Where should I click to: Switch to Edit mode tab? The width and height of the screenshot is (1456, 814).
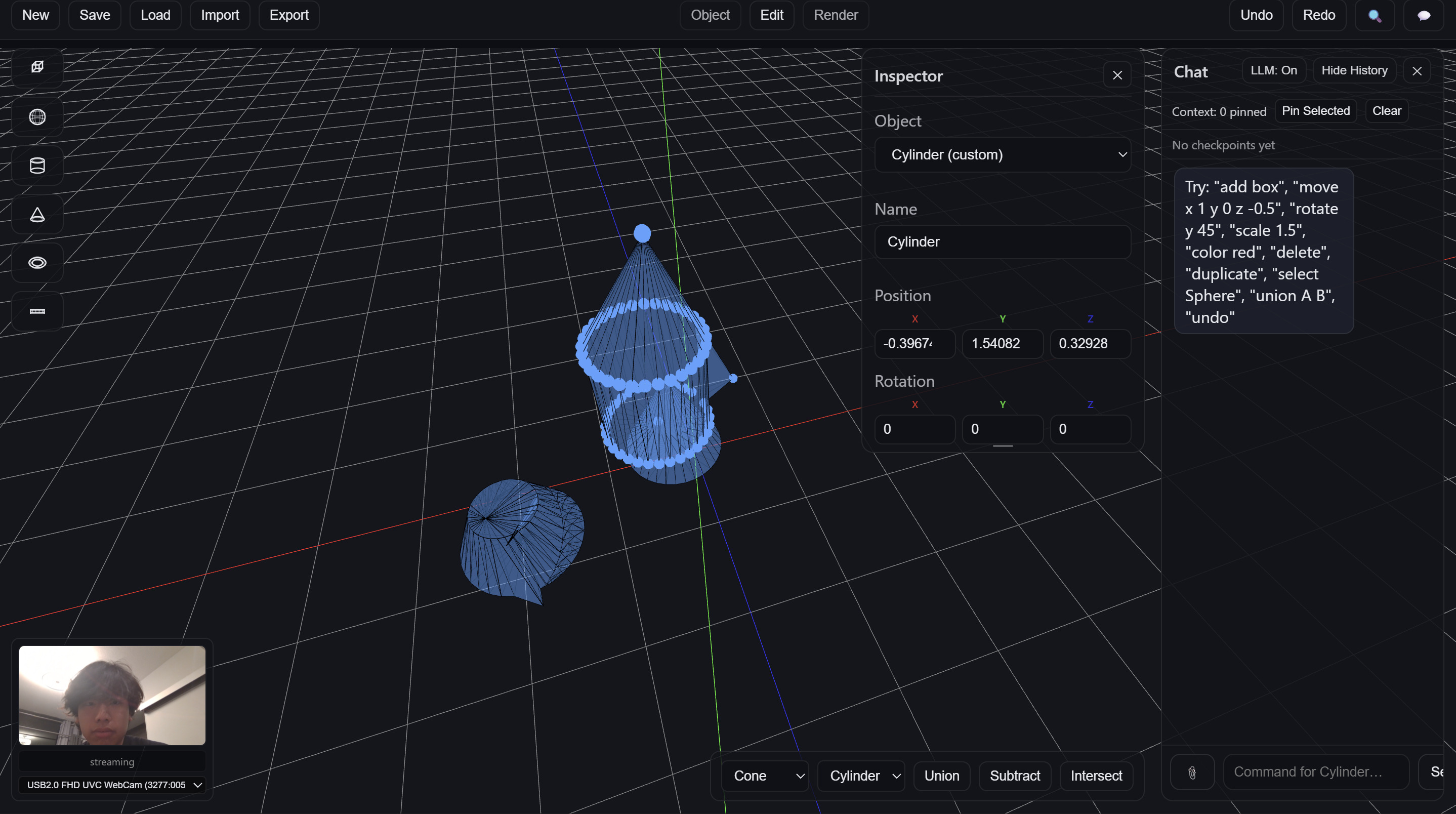(x=771, y=15)
